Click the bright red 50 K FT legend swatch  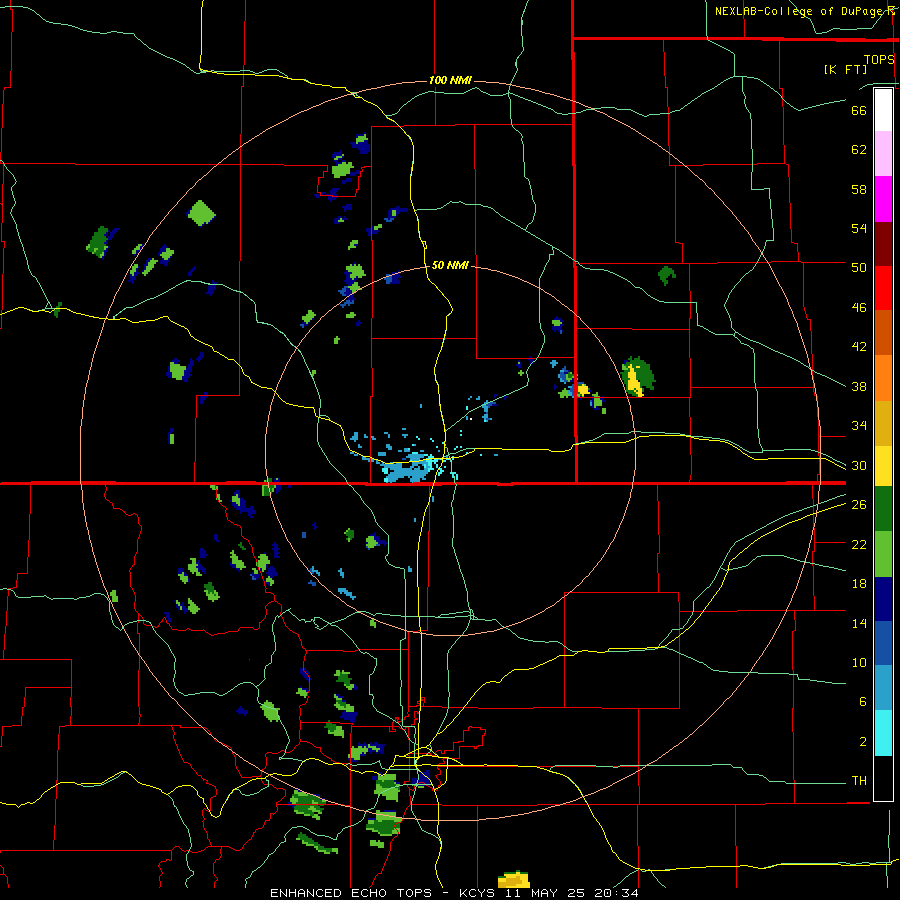click(883, 288)
